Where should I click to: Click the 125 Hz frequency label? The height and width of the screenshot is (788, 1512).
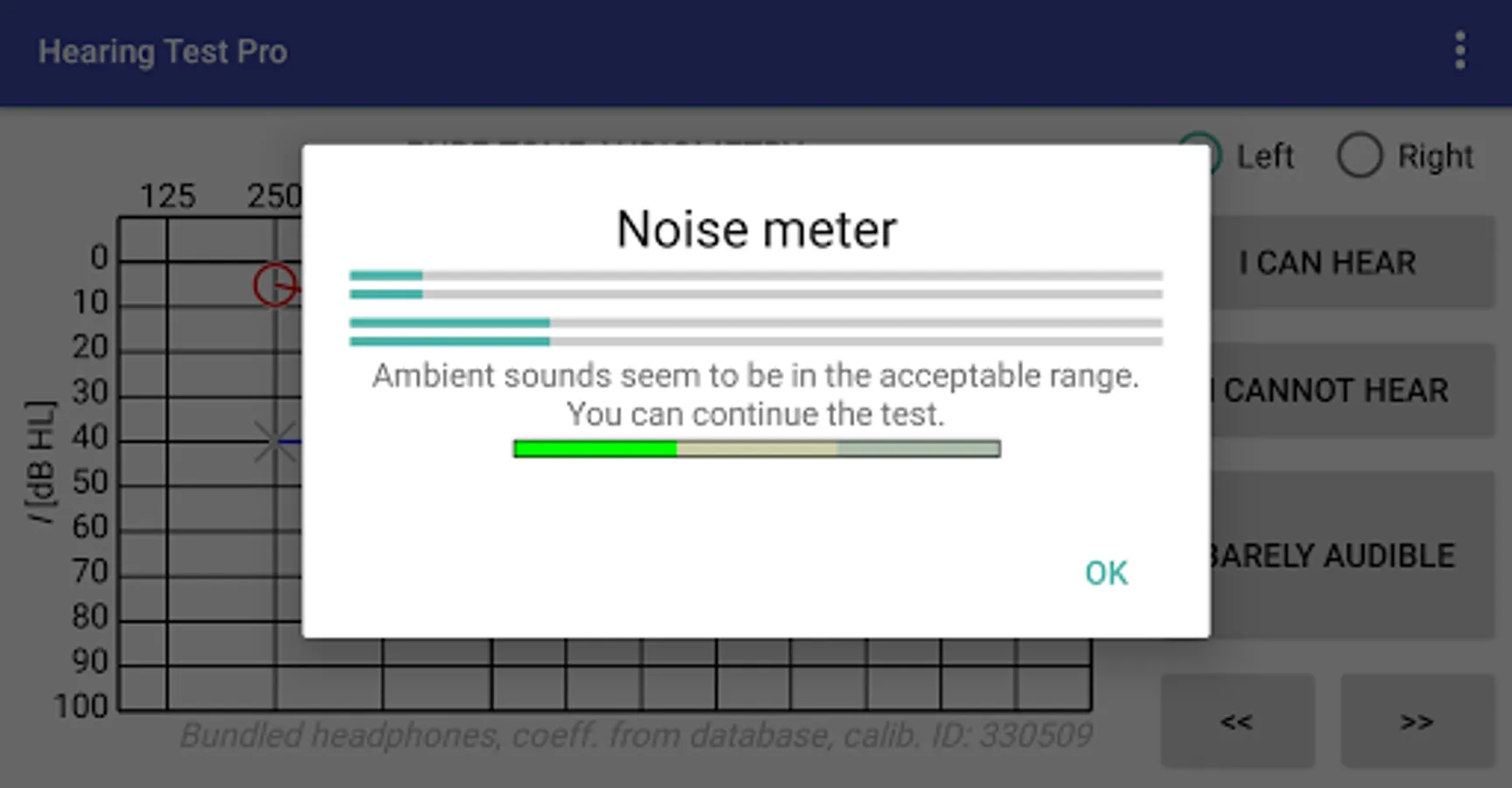167,196
